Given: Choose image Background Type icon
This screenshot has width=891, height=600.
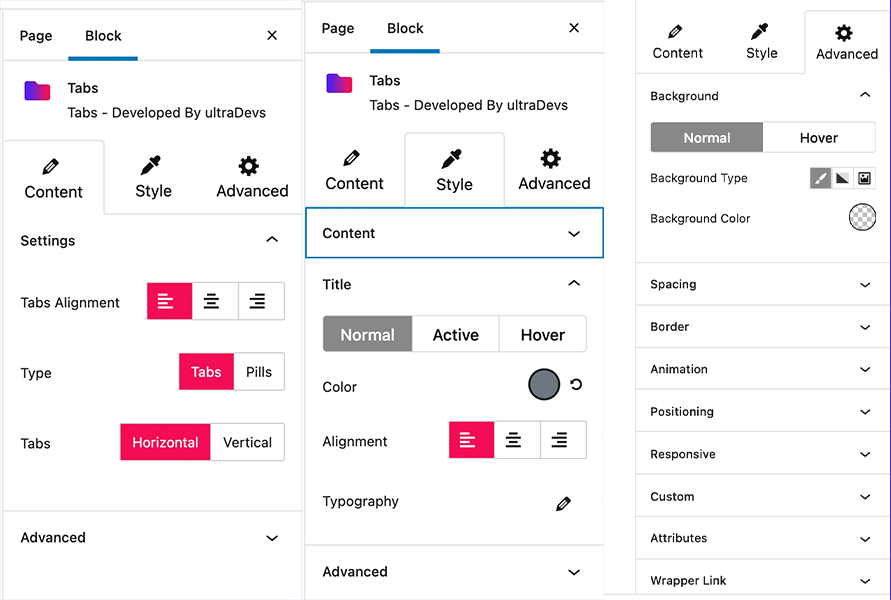Looking at the screenshot, I should click(x=864, y=178).
